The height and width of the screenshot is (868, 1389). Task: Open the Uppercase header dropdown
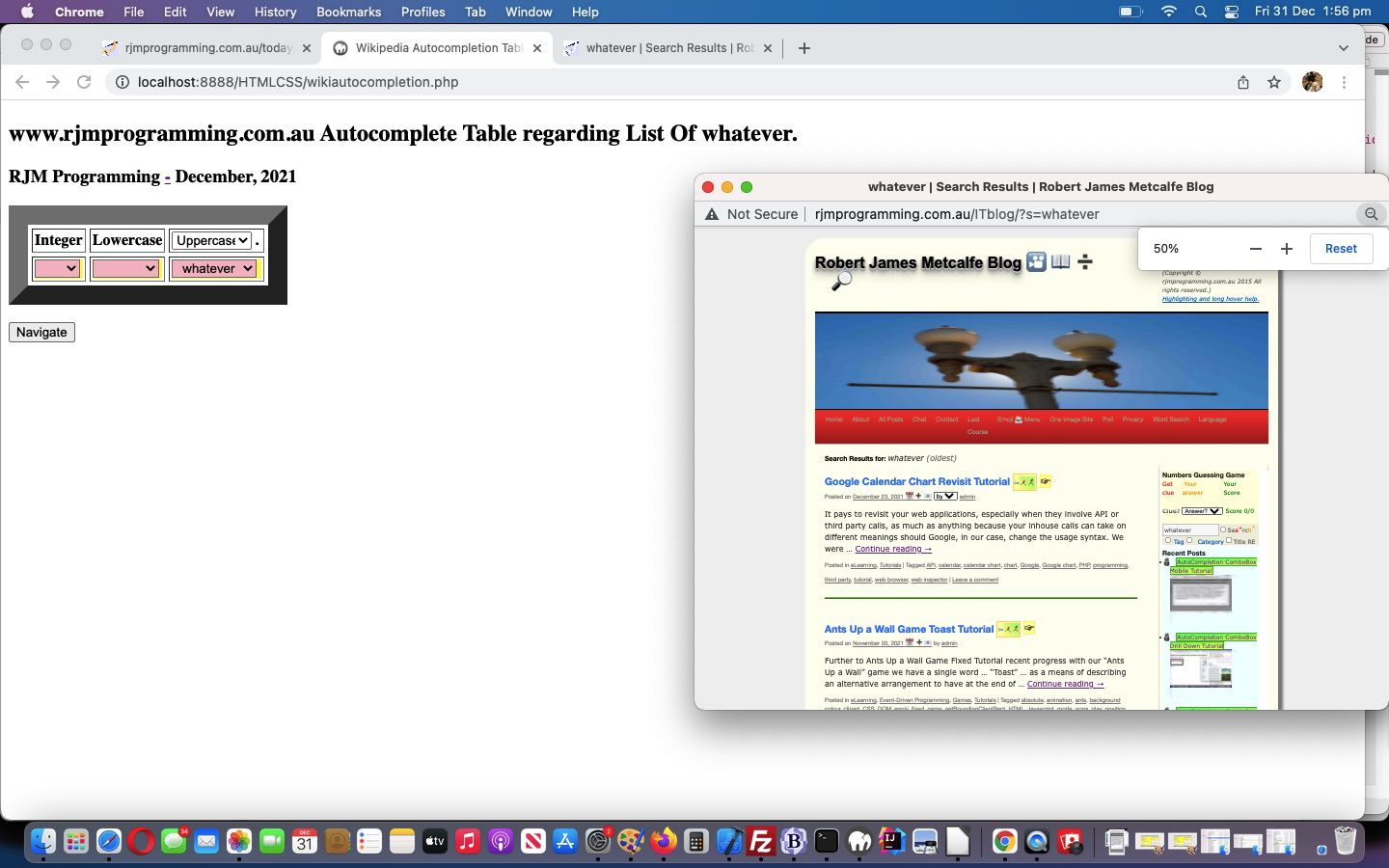pos(212,240)
